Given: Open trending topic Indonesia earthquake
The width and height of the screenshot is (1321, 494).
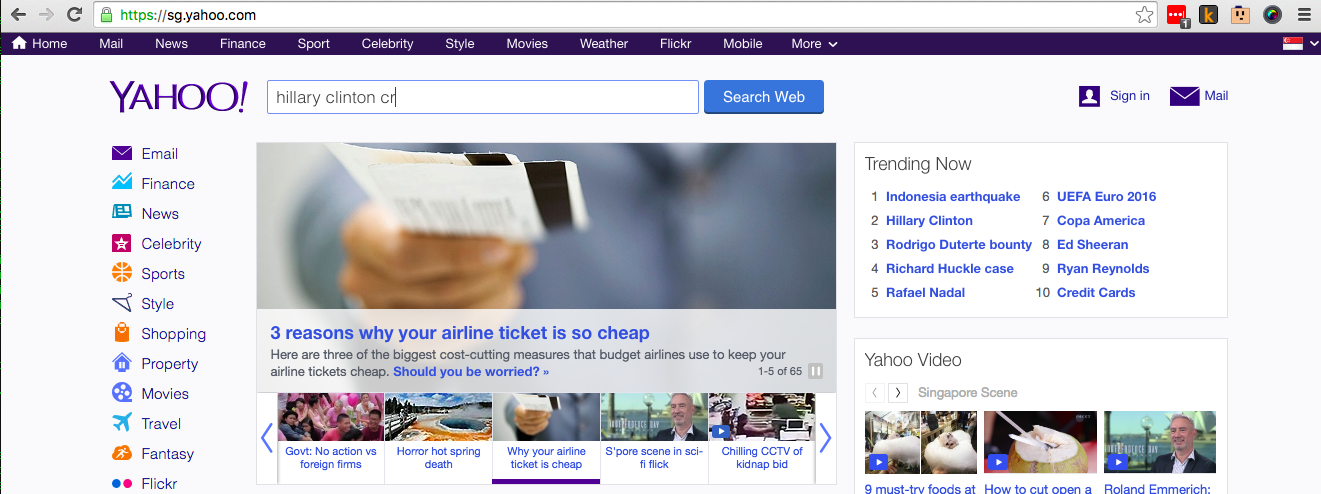Looking at the screenshot, I should tap(953, 197).
